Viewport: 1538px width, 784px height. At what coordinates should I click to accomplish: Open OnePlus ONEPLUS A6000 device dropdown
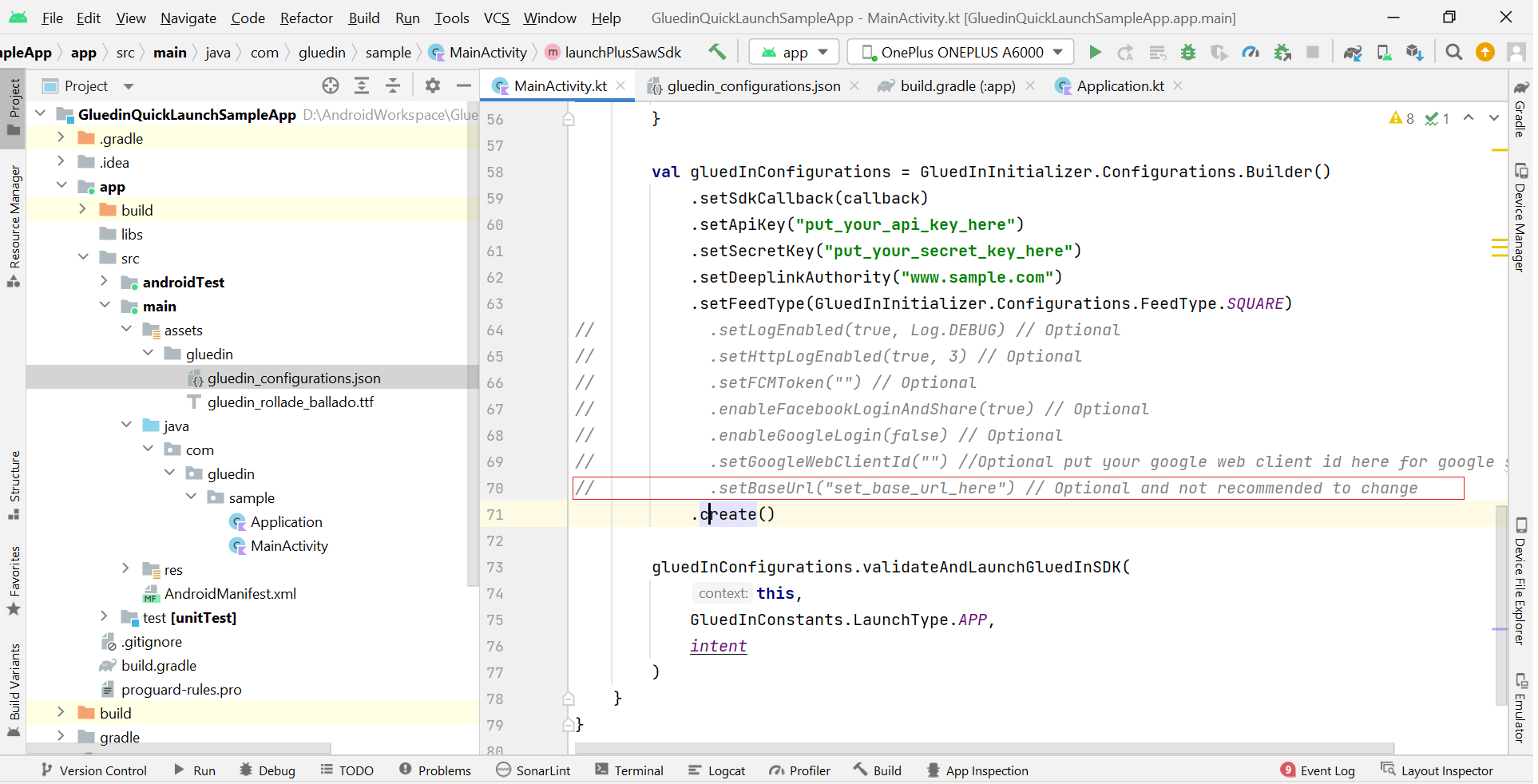tap(961, 52)
